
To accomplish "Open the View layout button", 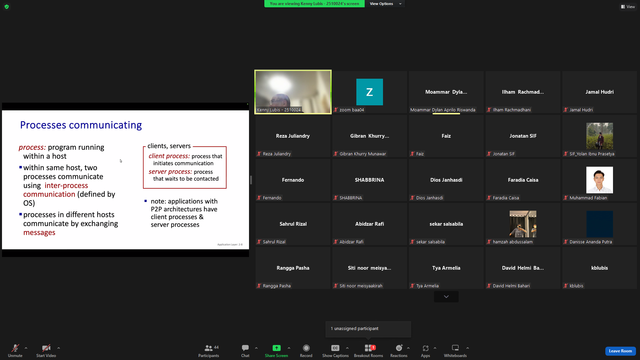I will [x=628, y=7].
